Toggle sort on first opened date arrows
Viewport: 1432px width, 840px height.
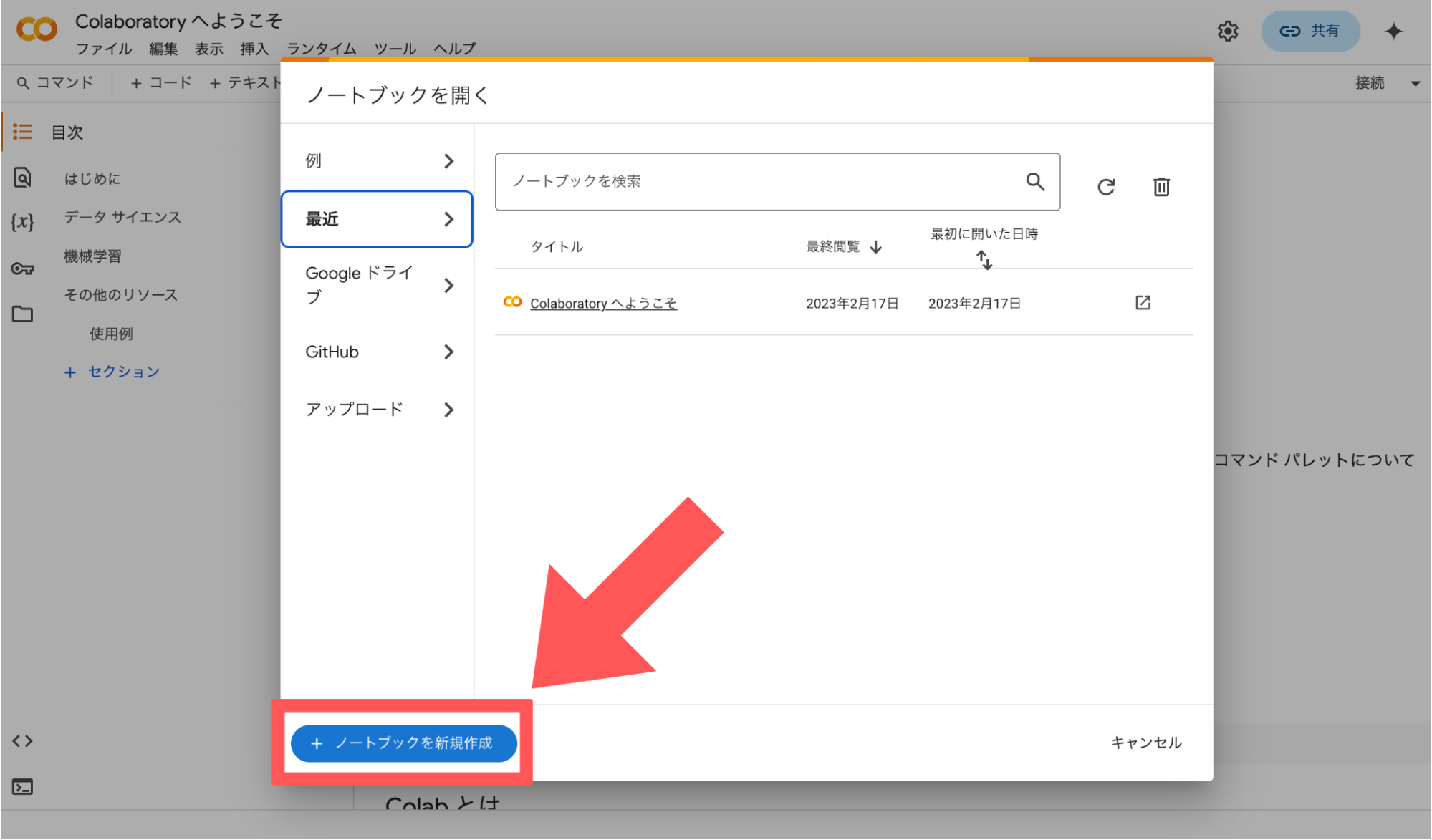click(984, 260)
